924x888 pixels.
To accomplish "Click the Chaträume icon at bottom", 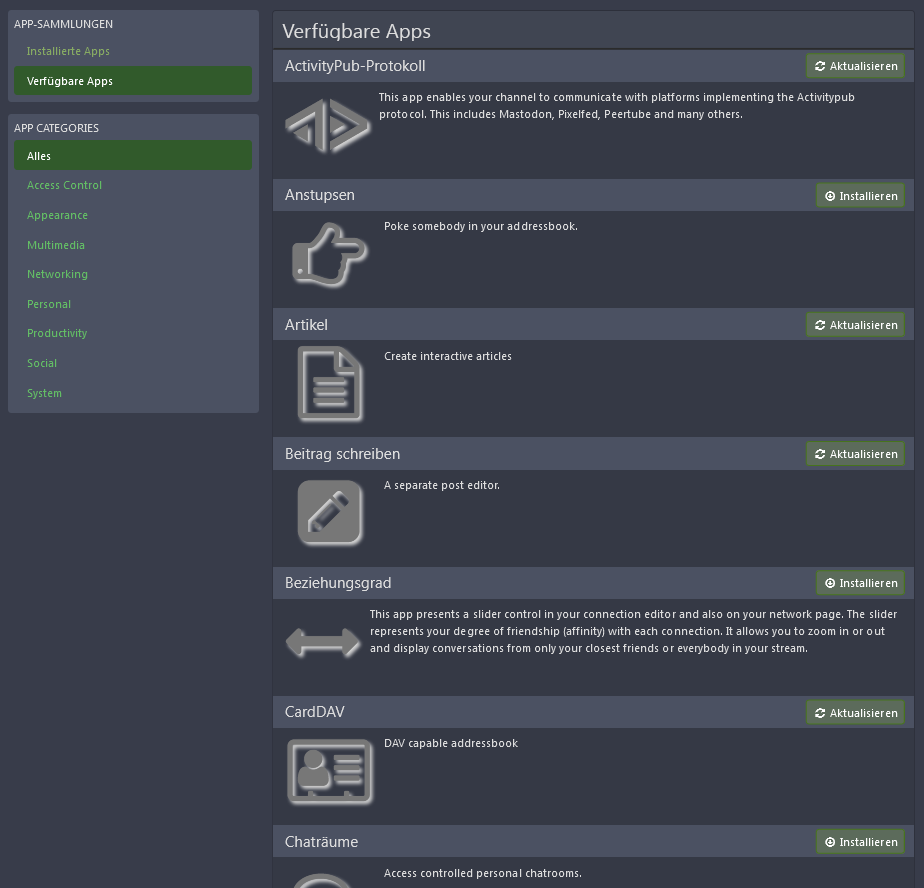I will [x=323, y=880].
